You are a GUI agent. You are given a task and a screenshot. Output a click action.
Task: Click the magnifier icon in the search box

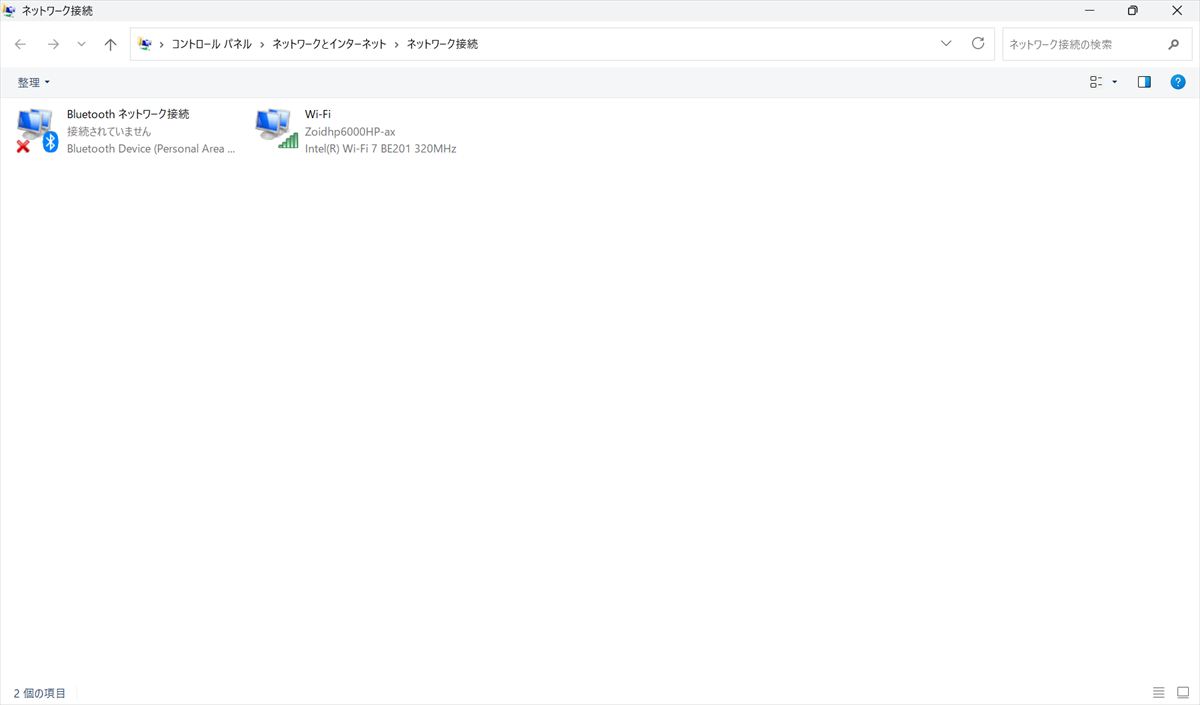[1173, 44]
